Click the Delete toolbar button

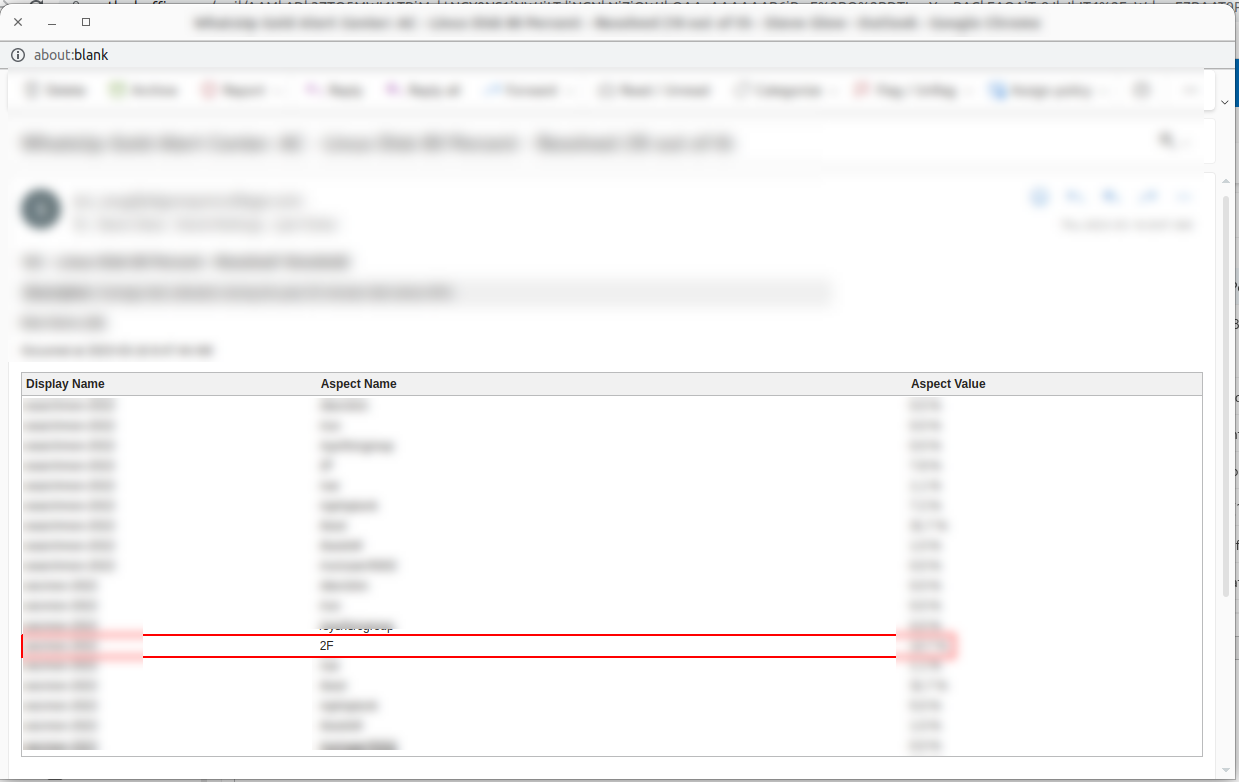click(x=56, y=90)
